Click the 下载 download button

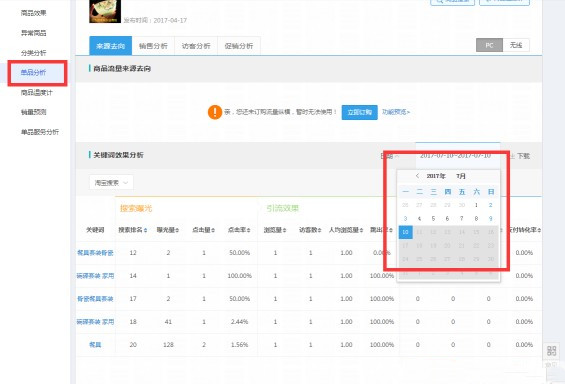[x=520, y=156]
